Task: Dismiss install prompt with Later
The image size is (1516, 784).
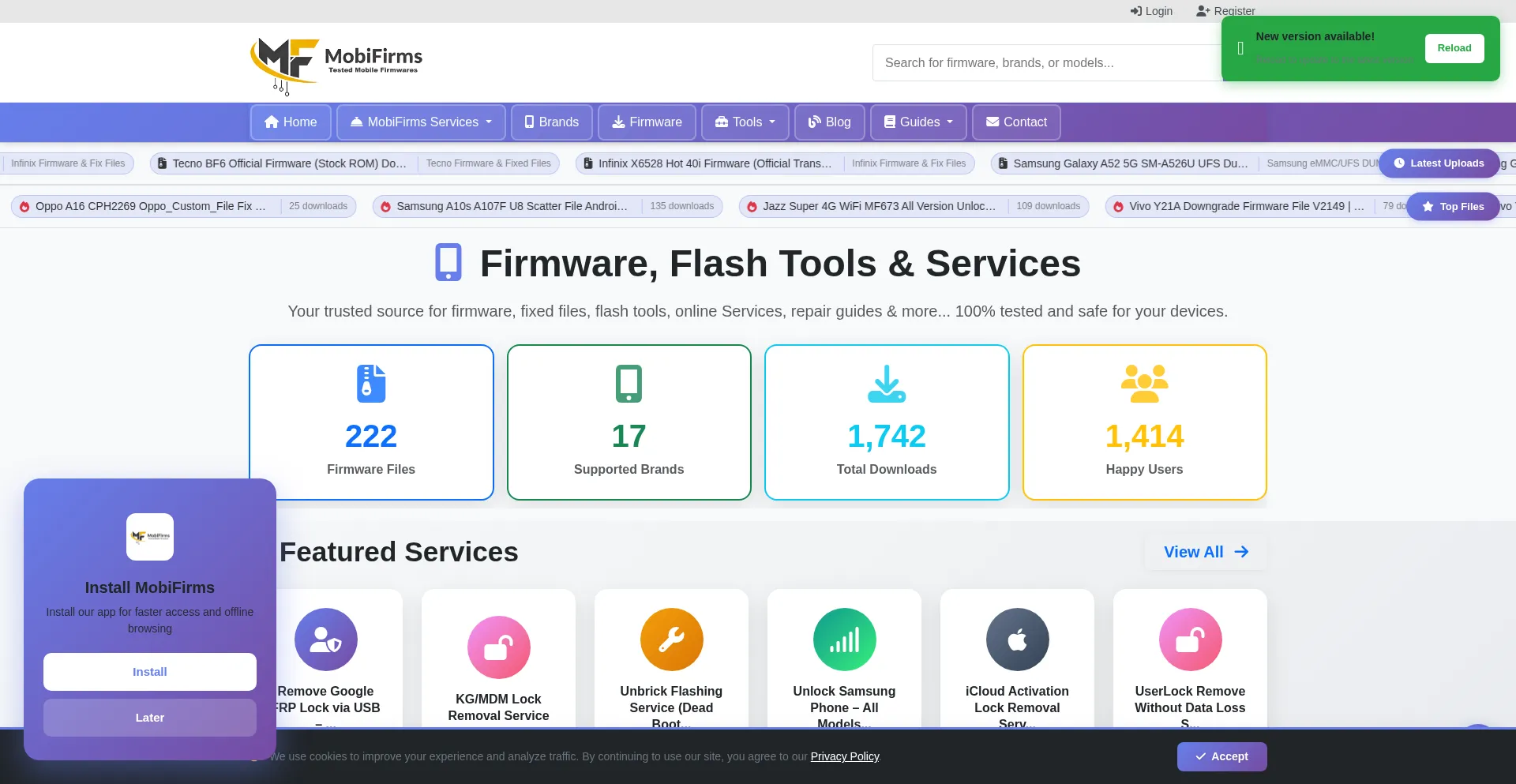Action: (150, 718)
